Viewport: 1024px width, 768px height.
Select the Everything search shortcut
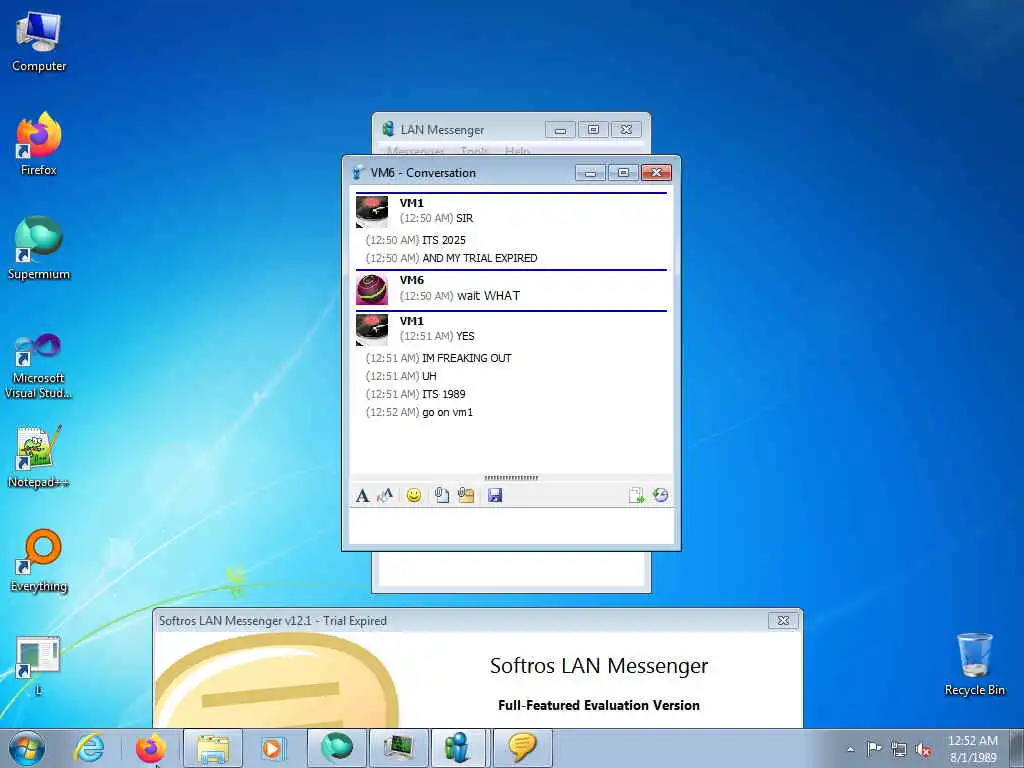(39, 560)
